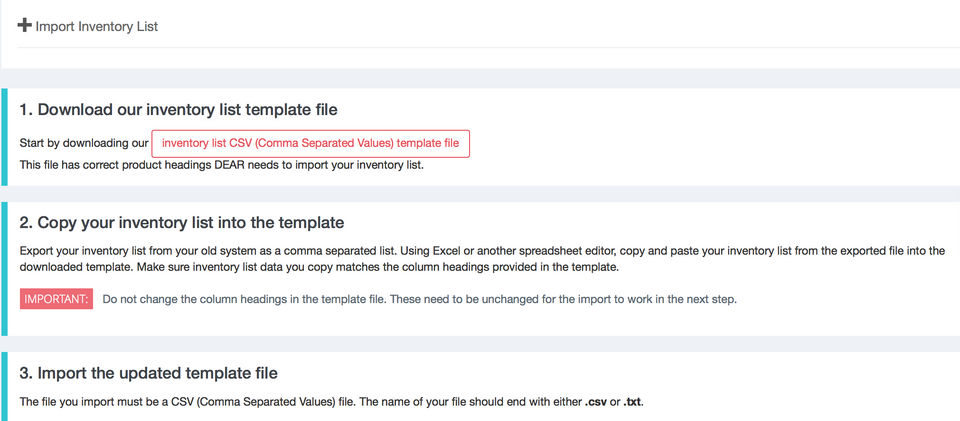This screenshot has height=421, width=960.
Task: Click the teal accent bar of step 1
Action: click(4, 137)
